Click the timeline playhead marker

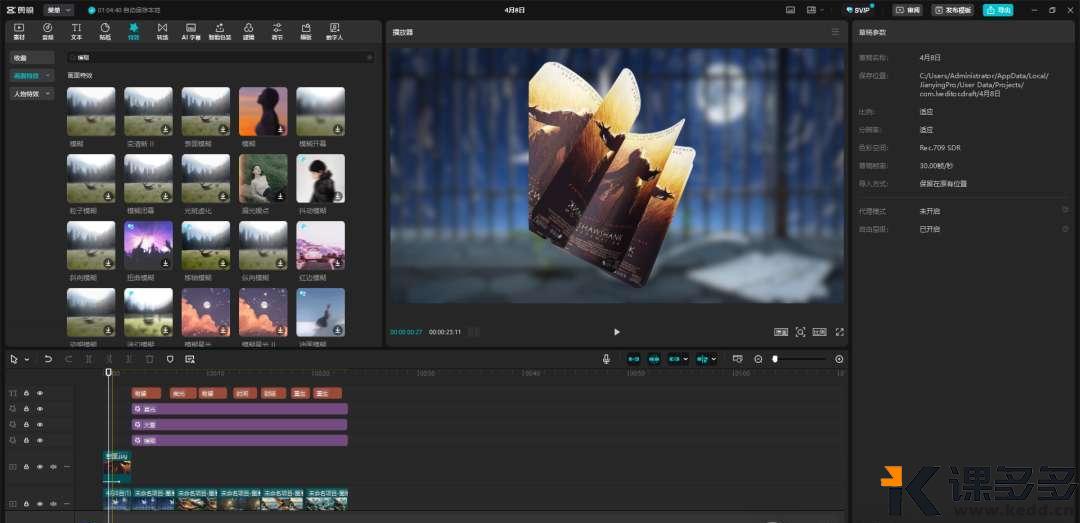tap(108, 372)
